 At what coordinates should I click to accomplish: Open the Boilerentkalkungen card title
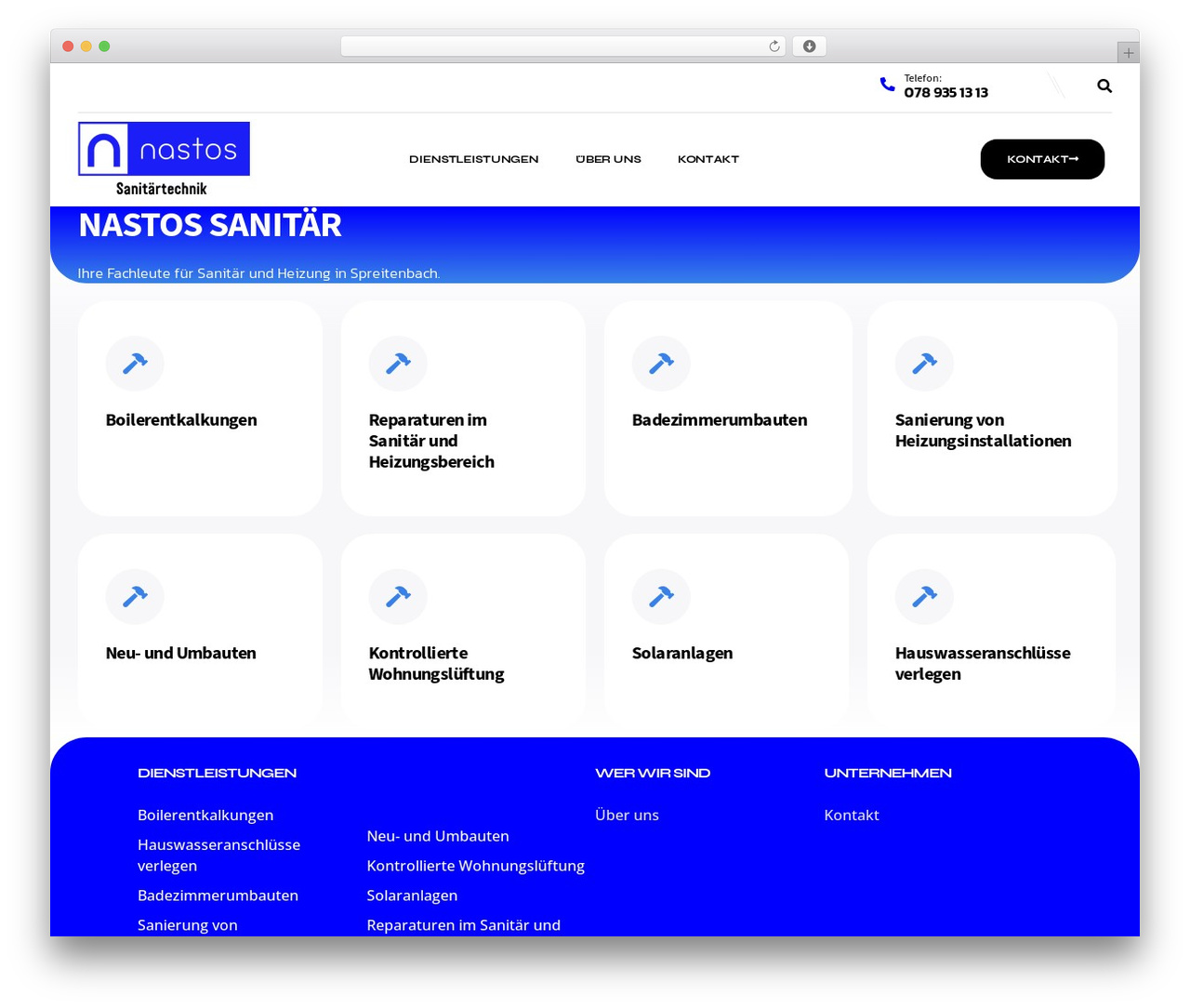(x=181, y=419)
